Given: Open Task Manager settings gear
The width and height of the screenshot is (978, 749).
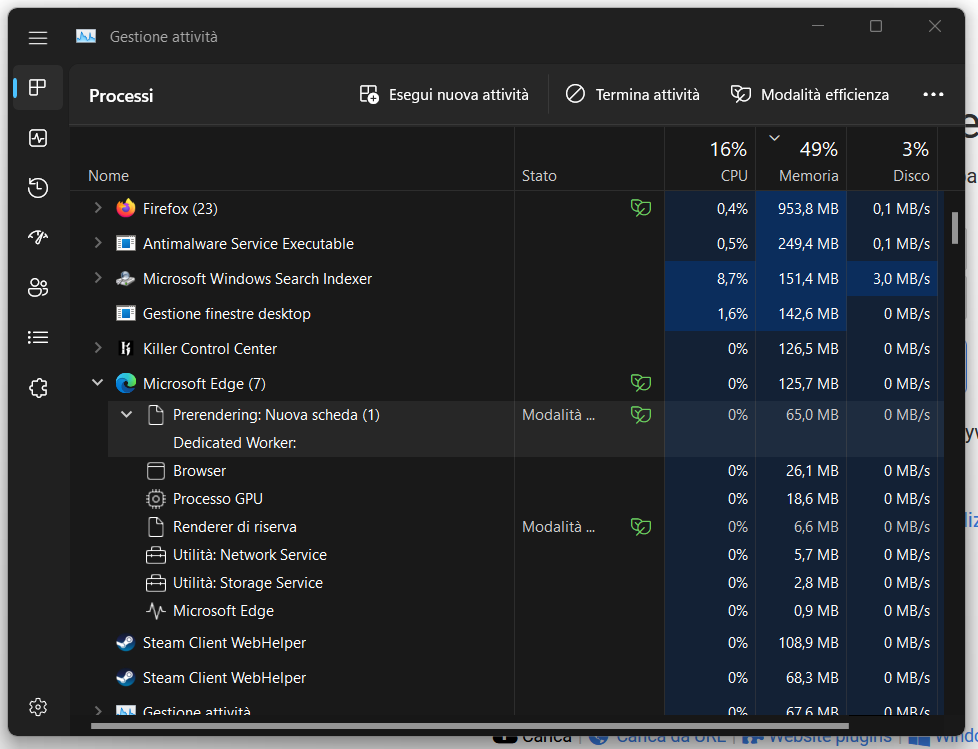Looking at the screenshot, I should tap(37, 707).
